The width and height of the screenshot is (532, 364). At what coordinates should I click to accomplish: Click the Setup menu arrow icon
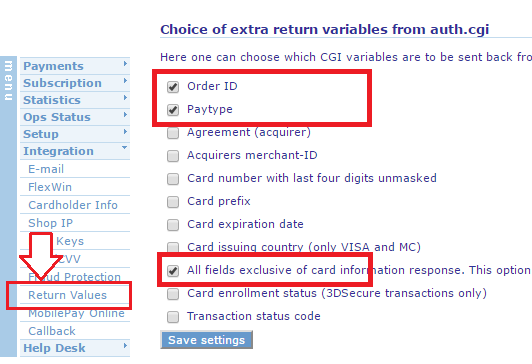(125, 132)
